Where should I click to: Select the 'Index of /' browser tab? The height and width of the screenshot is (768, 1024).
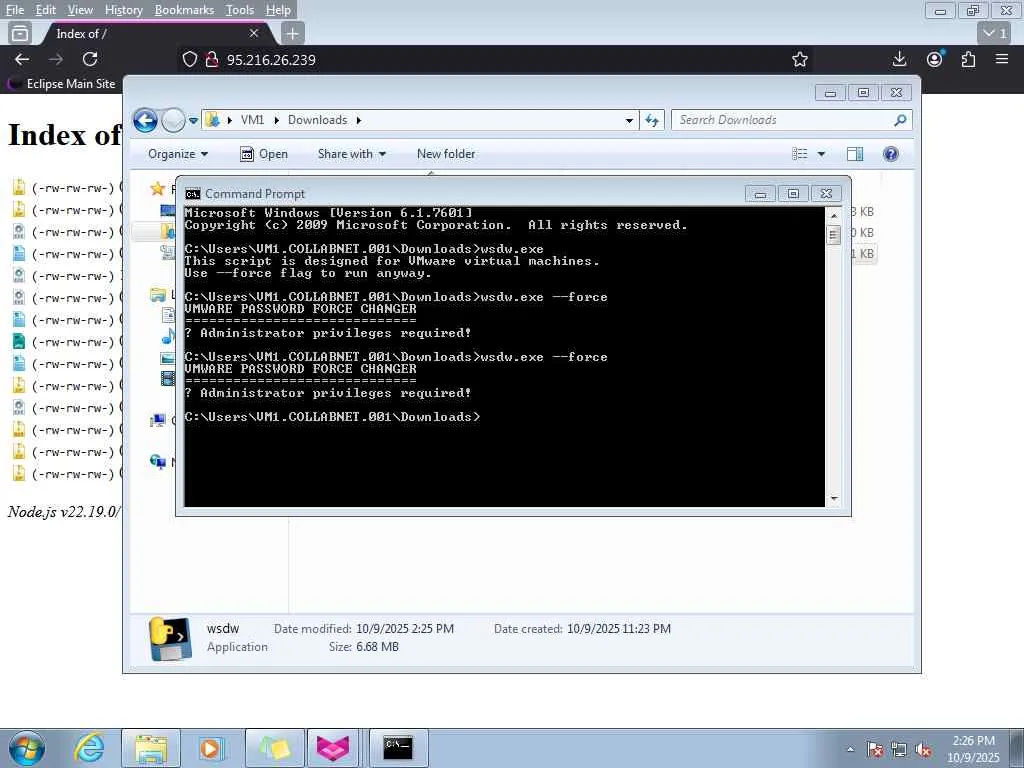tap(155, 33)
